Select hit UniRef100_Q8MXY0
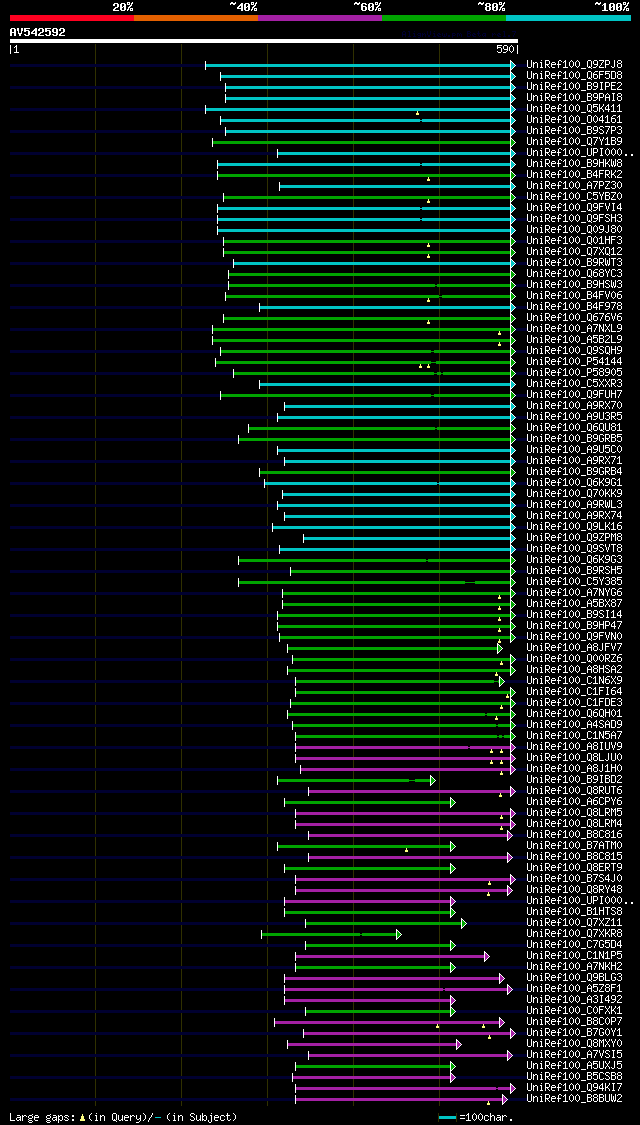 tap(574, 1044)
